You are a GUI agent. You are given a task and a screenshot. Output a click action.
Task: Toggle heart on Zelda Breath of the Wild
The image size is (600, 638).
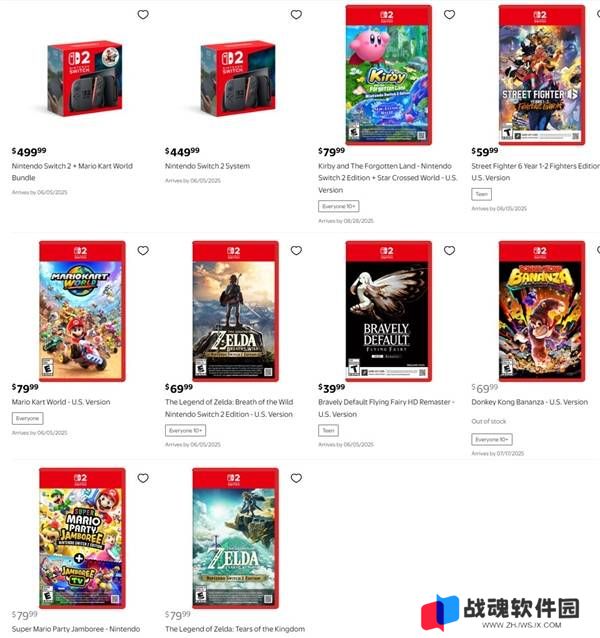click(x=296, y=251)
